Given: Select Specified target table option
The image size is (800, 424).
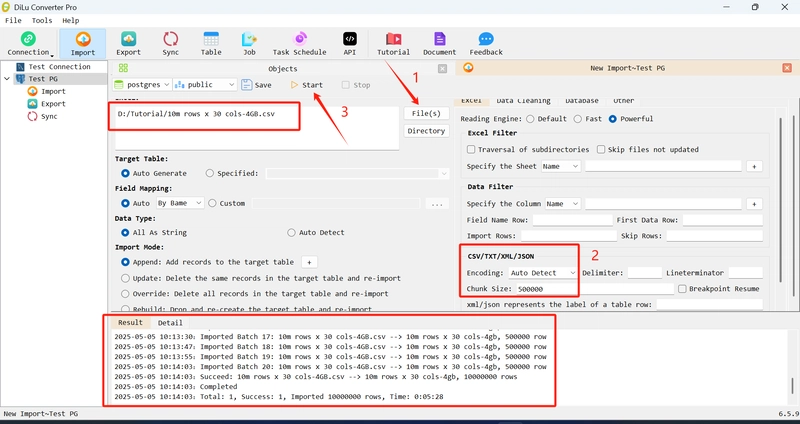Looking at the screenshot, I should [x=232, y=173].
